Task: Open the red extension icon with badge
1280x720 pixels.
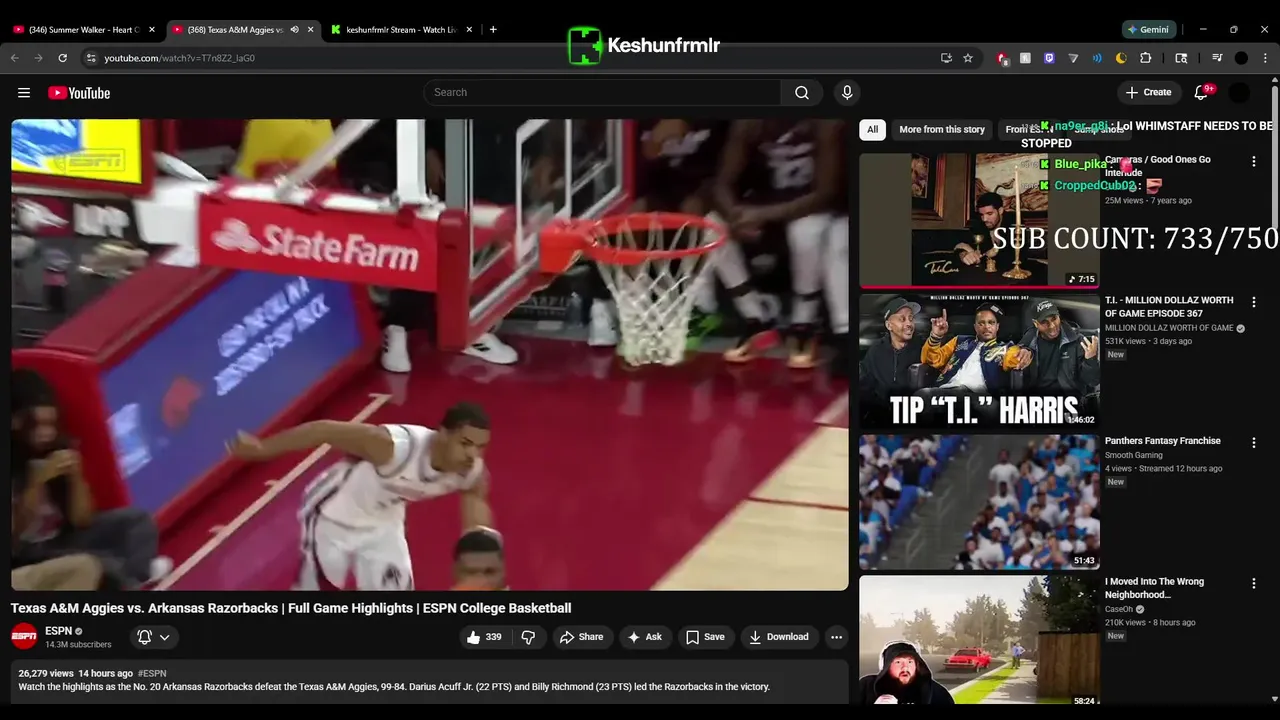Action: click(1002, 58)
